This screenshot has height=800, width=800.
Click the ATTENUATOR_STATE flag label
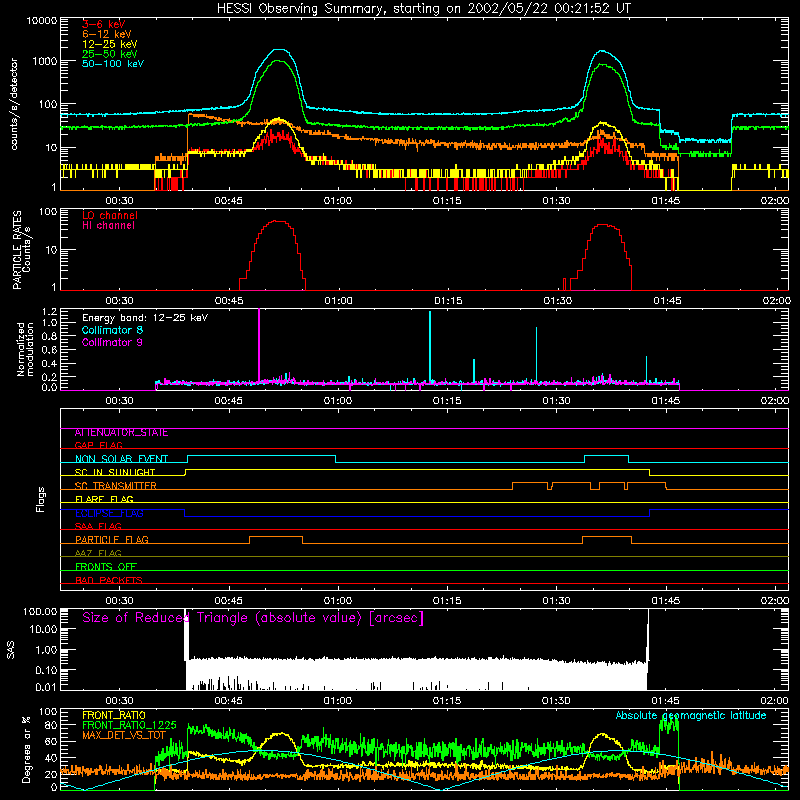point(121,433)
